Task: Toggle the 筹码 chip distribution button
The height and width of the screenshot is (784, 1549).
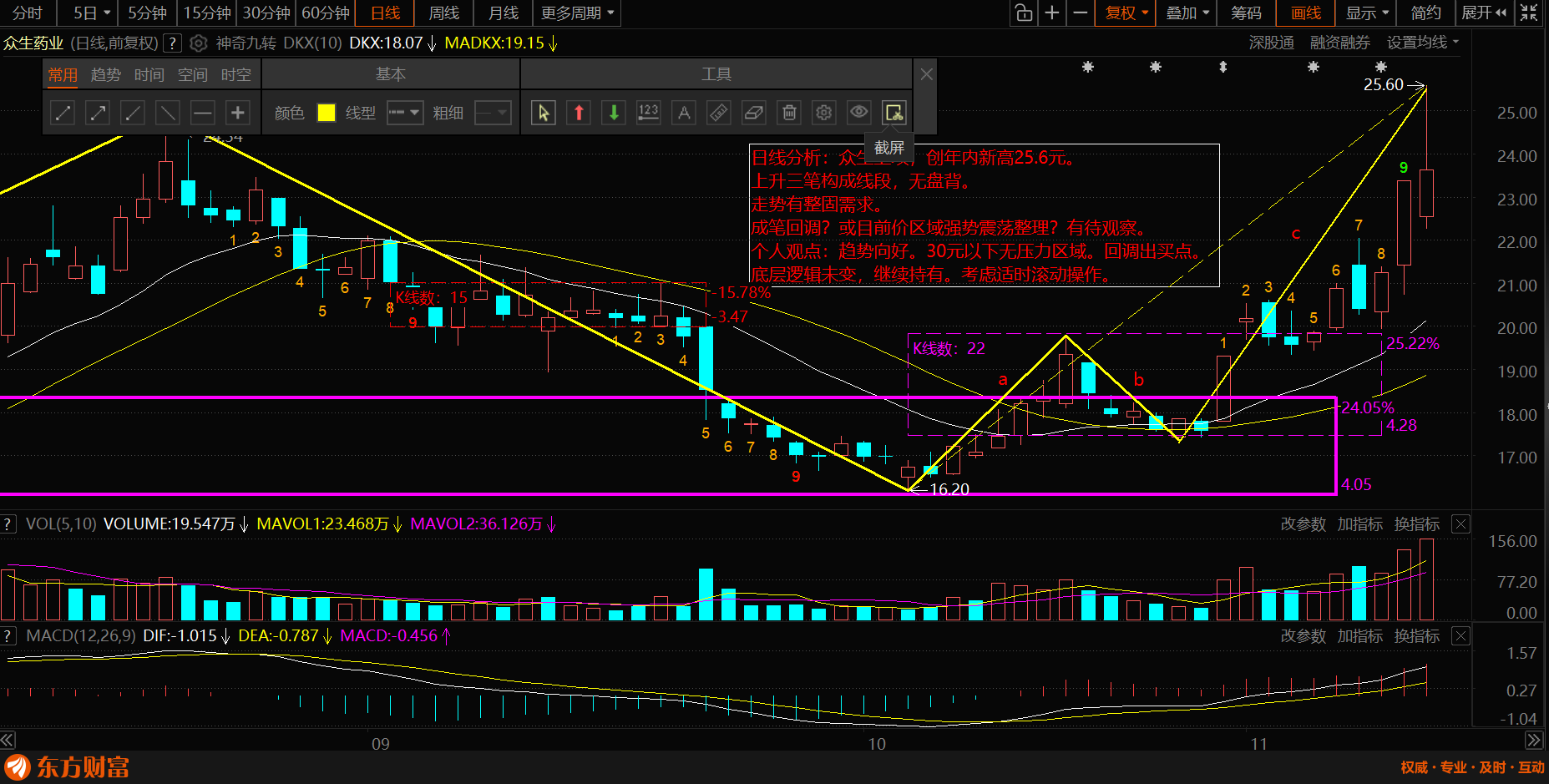Action: [x=1246, y=13]
